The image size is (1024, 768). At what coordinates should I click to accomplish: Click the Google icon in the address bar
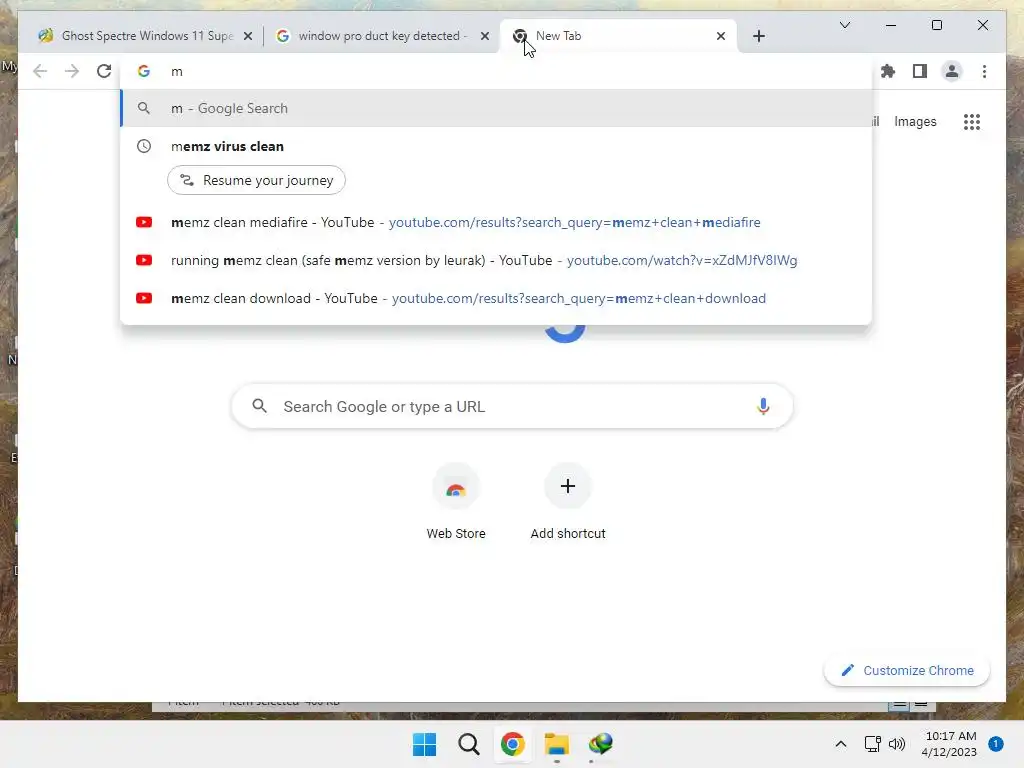(x=144, y=71)
